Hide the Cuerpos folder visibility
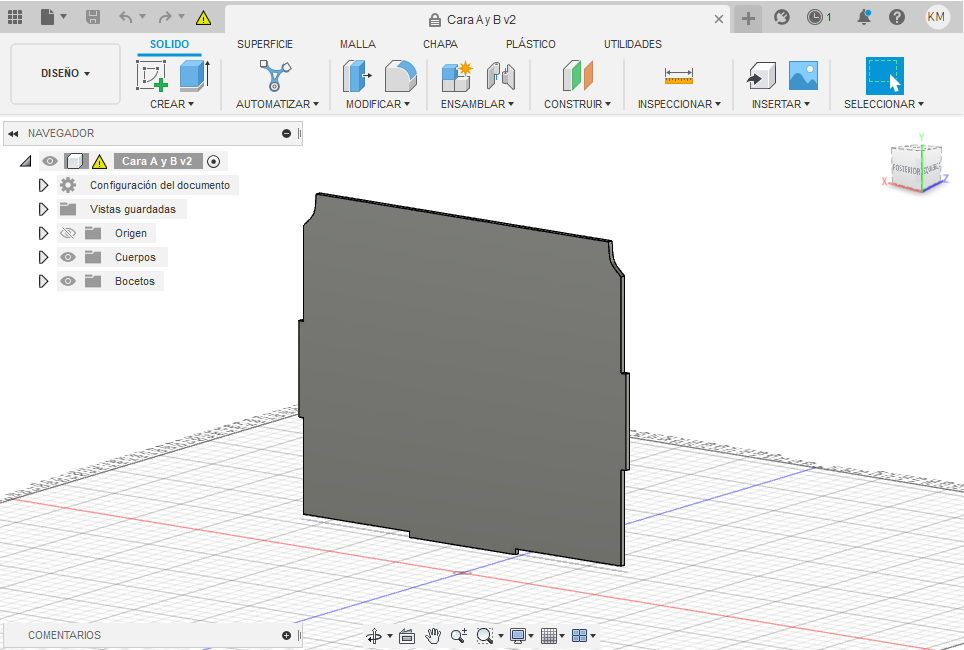This screenshot has width=964, height=650. 68,257
